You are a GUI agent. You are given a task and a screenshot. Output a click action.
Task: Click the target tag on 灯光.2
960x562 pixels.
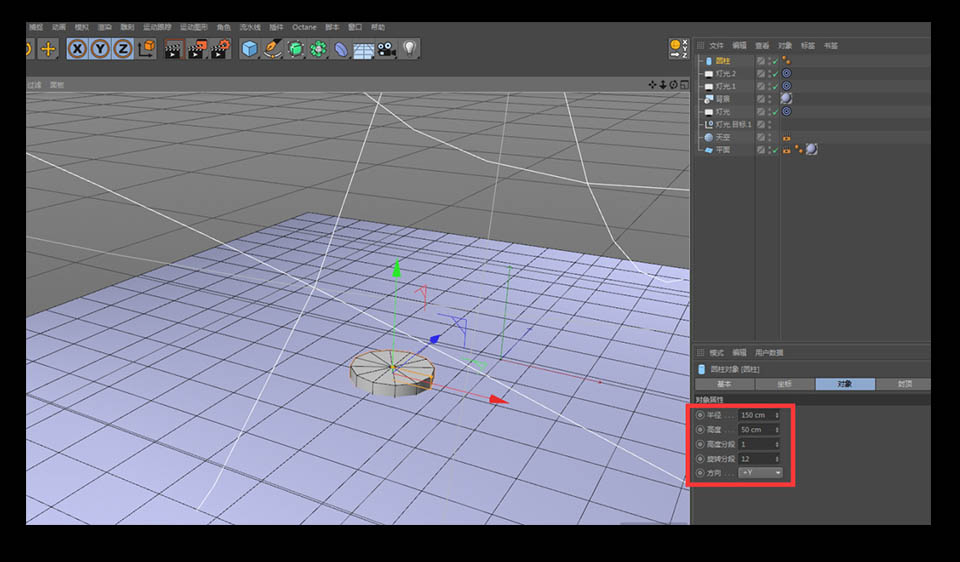(x=787, y=73)
